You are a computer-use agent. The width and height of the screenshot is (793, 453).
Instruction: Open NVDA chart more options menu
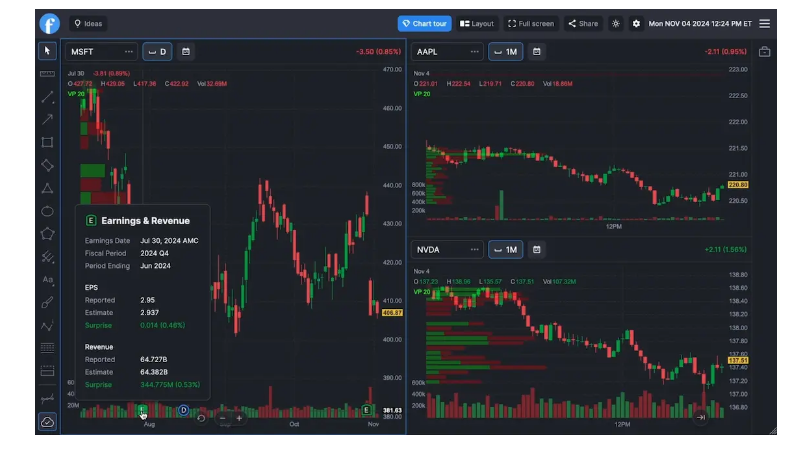pyautogui.click(x=474, y=250)
